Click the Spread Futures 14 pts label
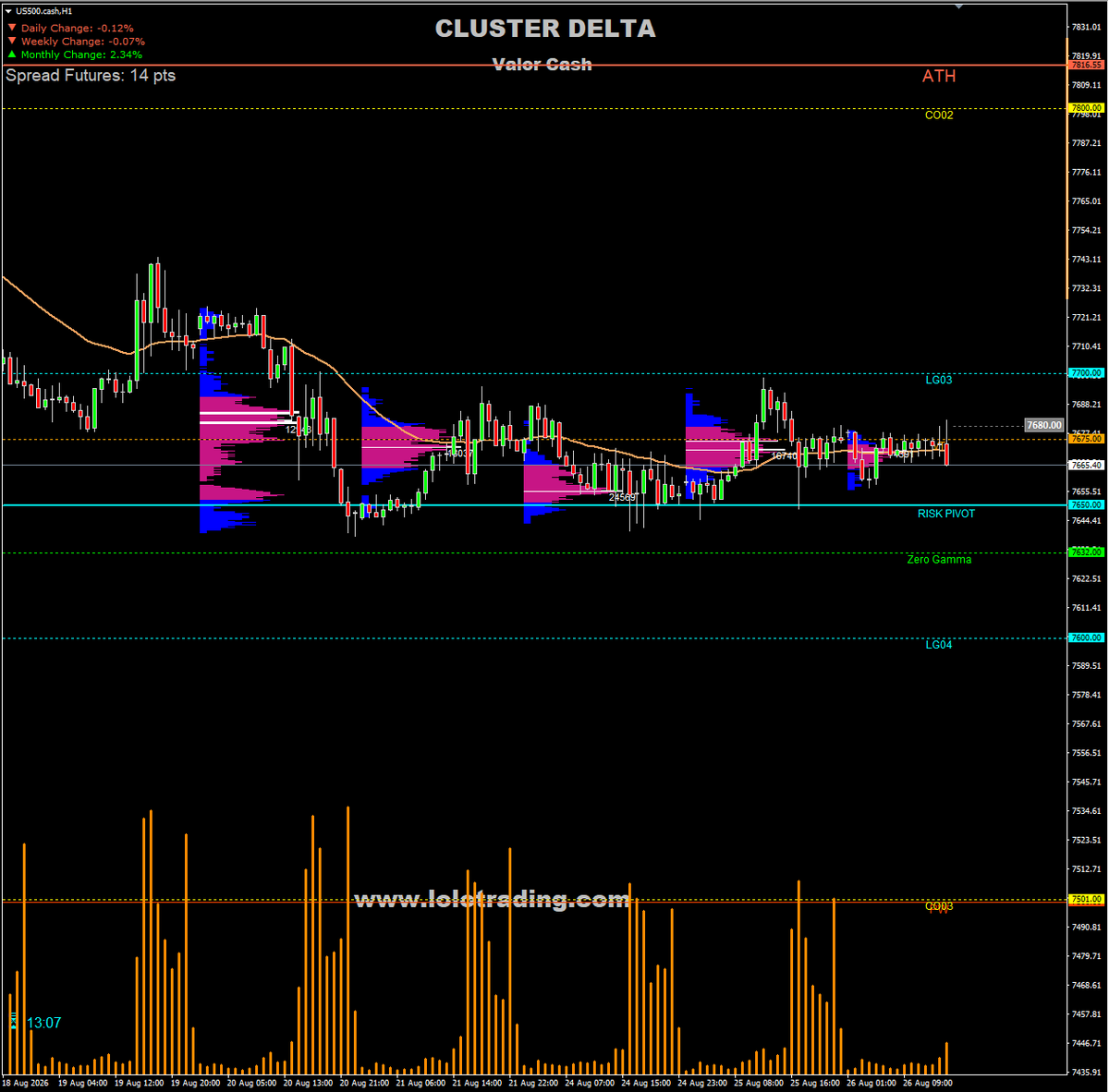 [91, 76]
